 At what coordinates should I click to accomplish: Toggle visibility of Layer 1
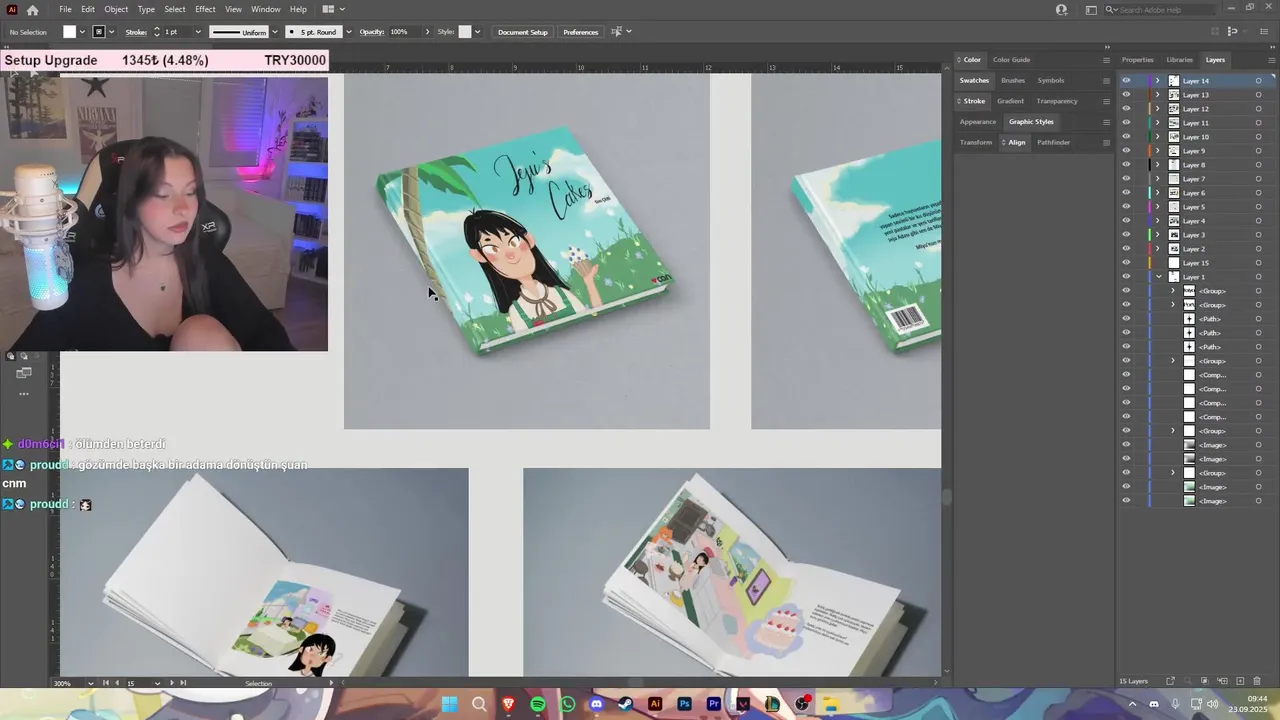[1126, 277]
